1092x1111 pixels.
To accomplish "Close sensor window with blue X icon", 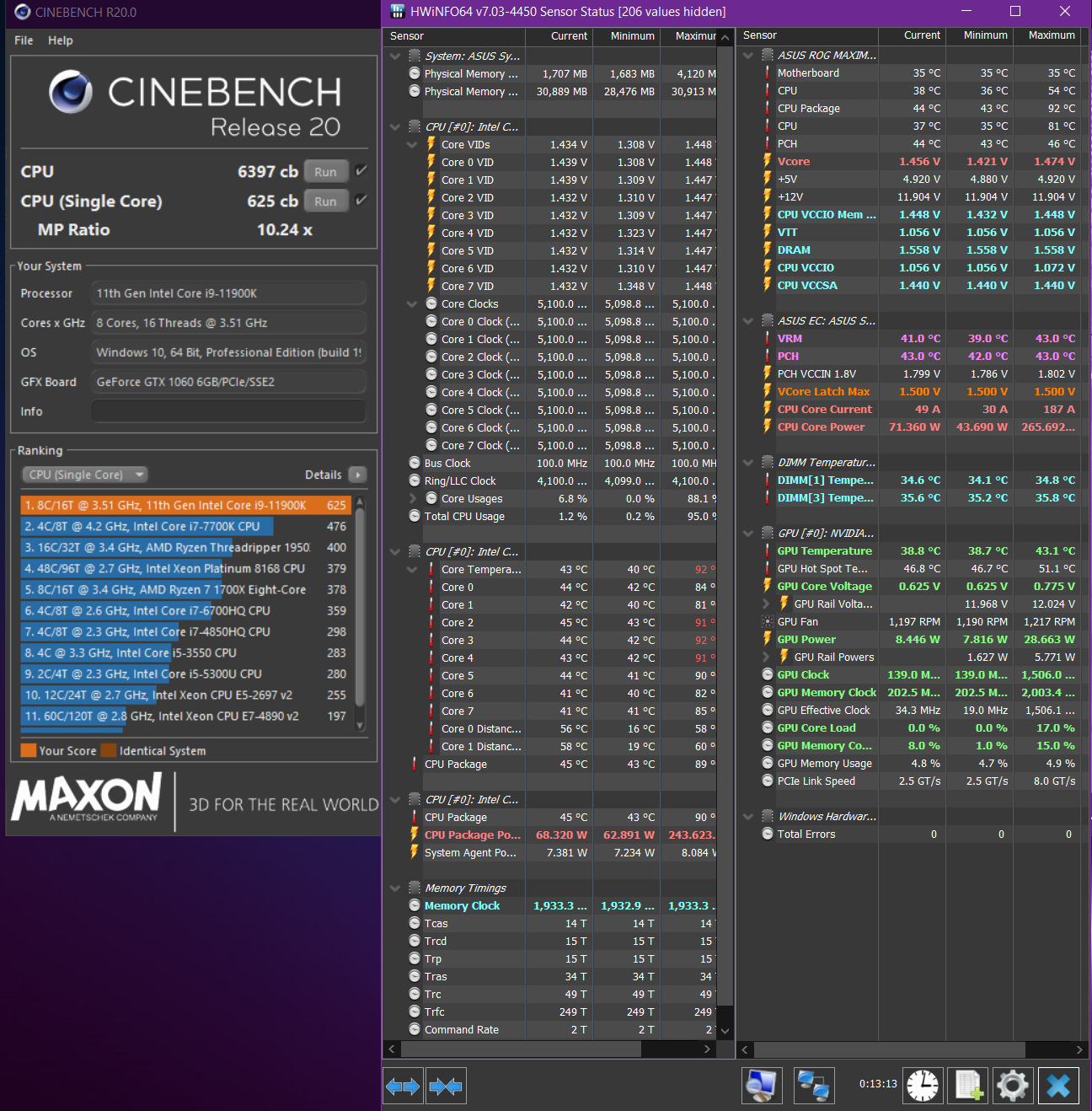I will pyautogui.click(x=1058, y=1086).
